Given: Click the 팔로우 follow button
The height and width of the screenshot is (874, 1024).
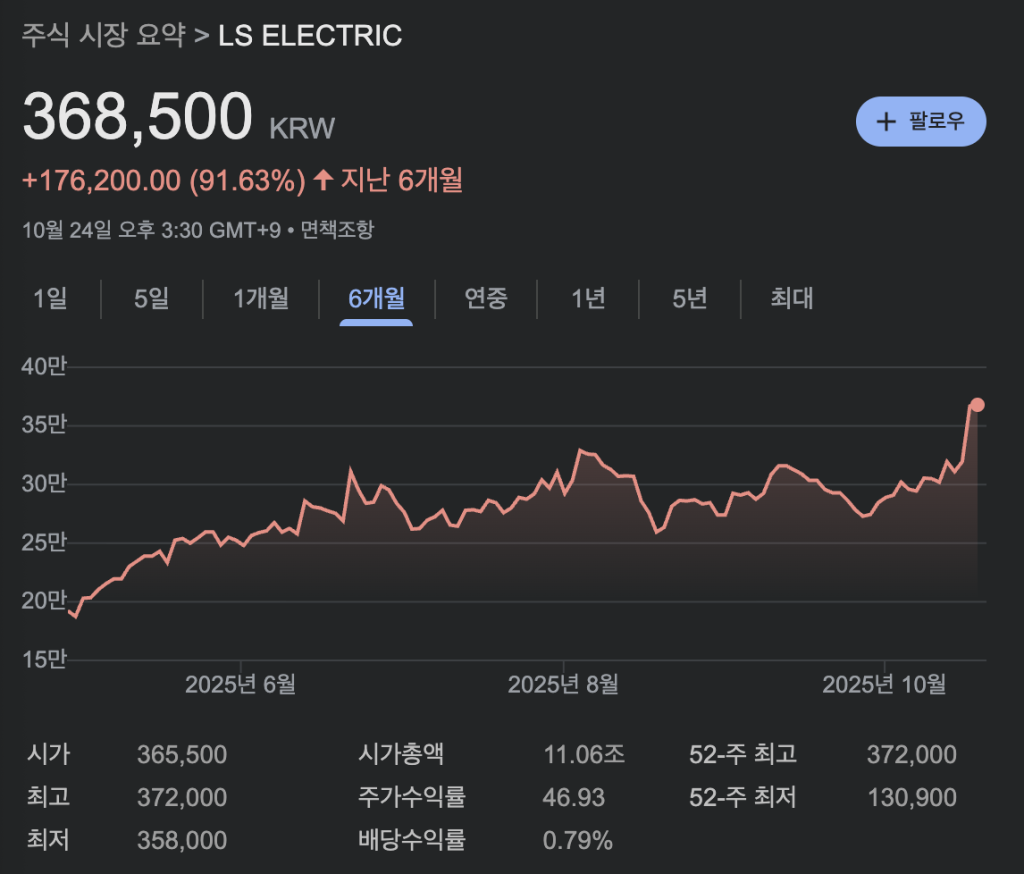Looking at the screenshot, I should (x=921, y=122).
